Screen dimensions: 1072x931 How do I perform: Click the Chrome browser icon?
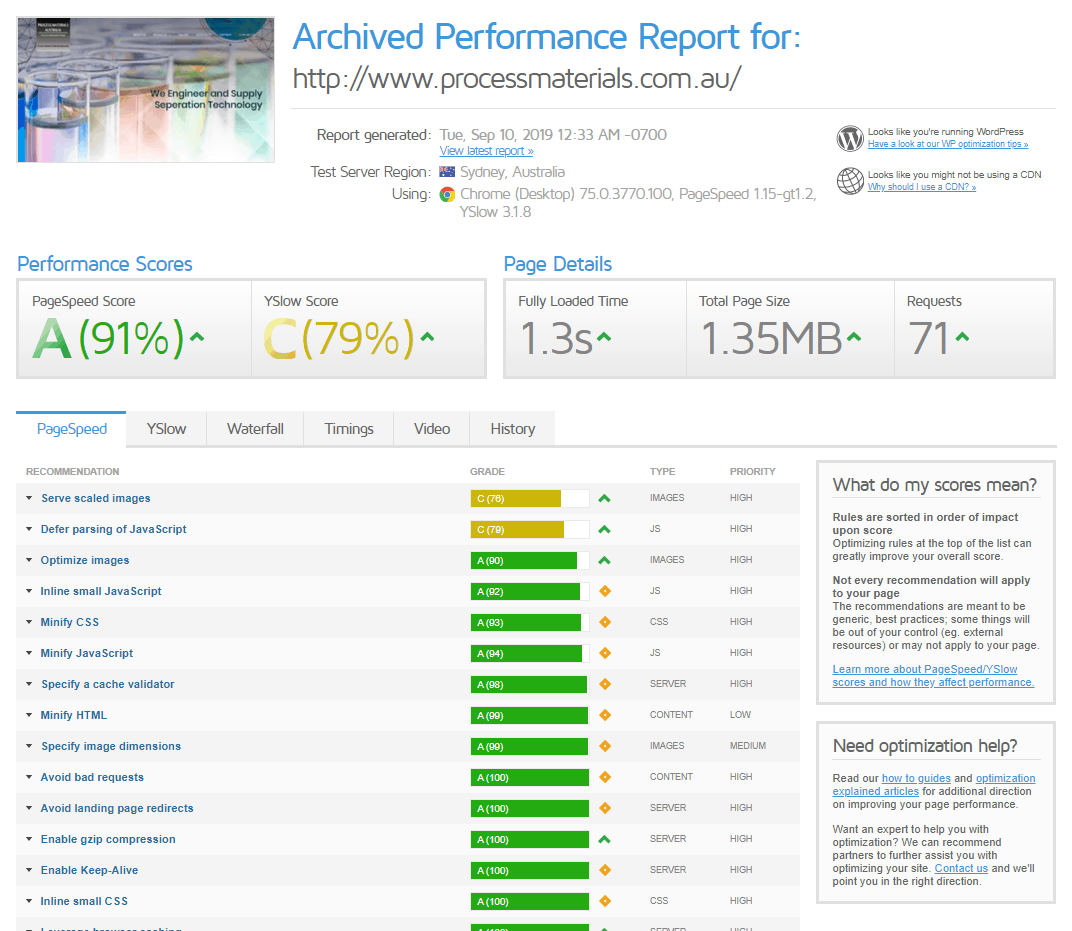(x=447, y=195)
